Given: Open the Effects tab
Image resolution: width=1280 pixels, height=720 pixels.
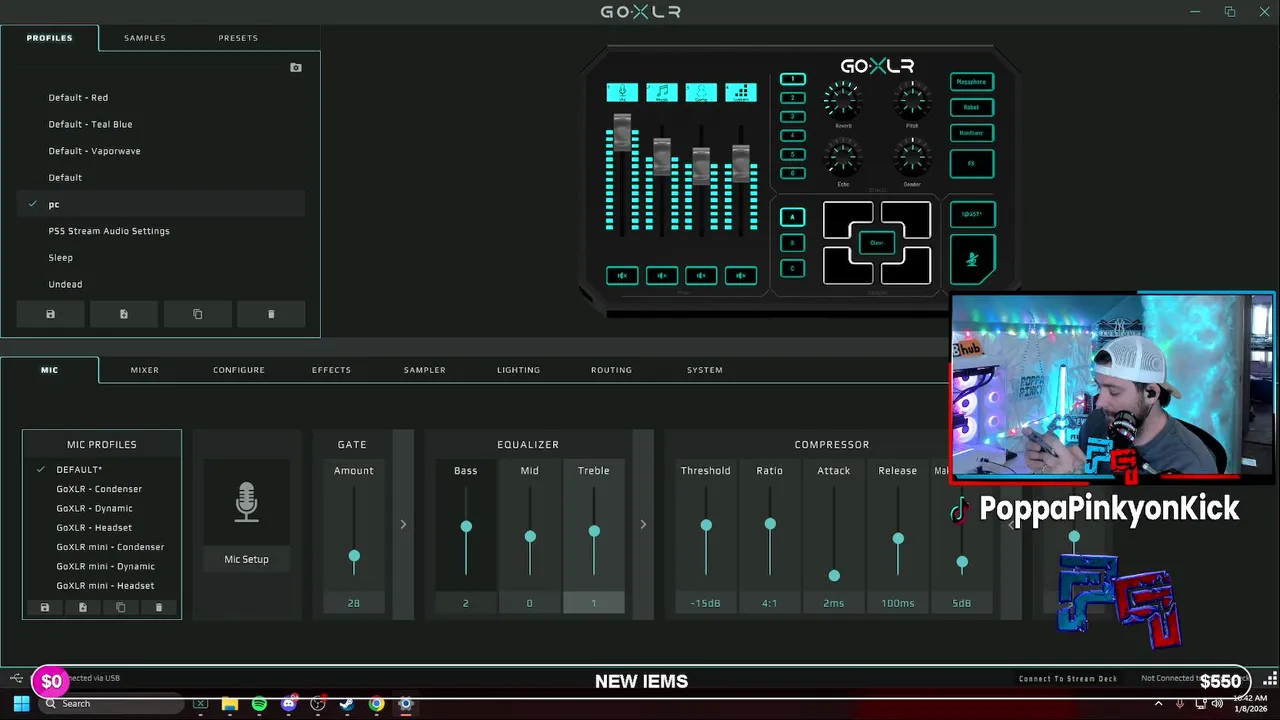Looking at the screenshot, I should tap(331, 370).
